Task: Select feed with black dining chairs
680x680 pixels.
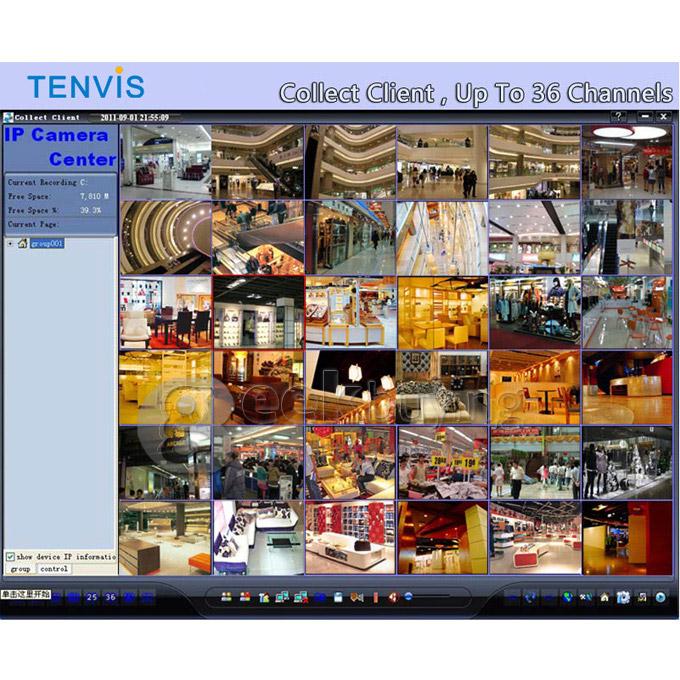Action: (166, 313)
